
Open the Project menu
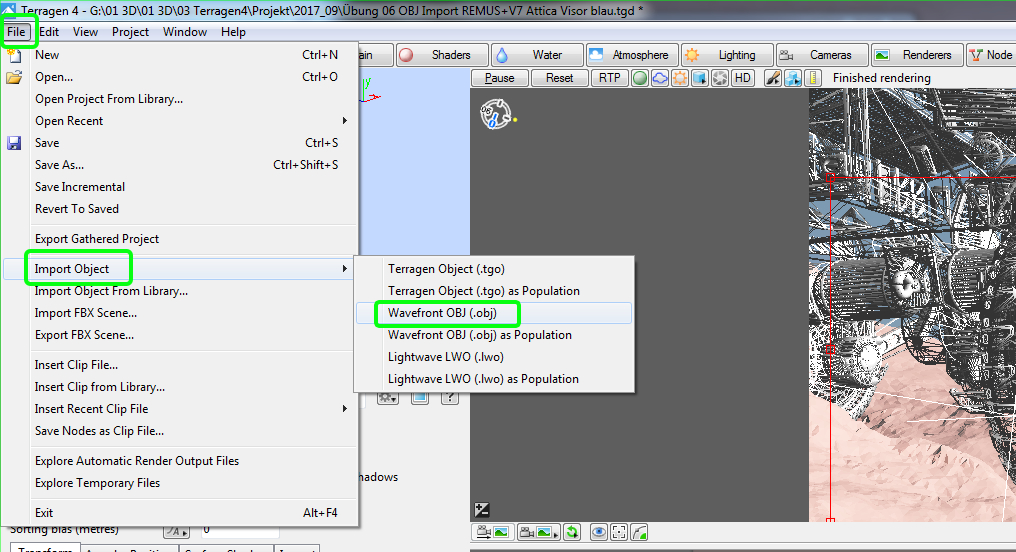[x=130, y=32]
